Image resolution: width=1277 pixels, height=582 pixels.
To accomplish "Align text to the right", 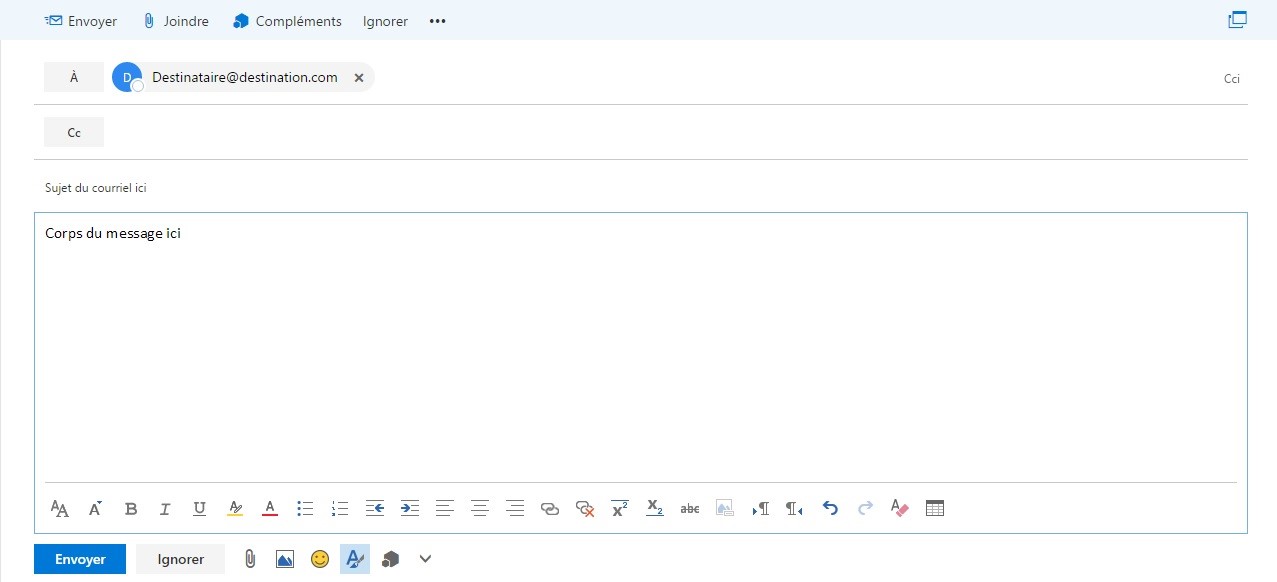I will [x=515, y=509].
